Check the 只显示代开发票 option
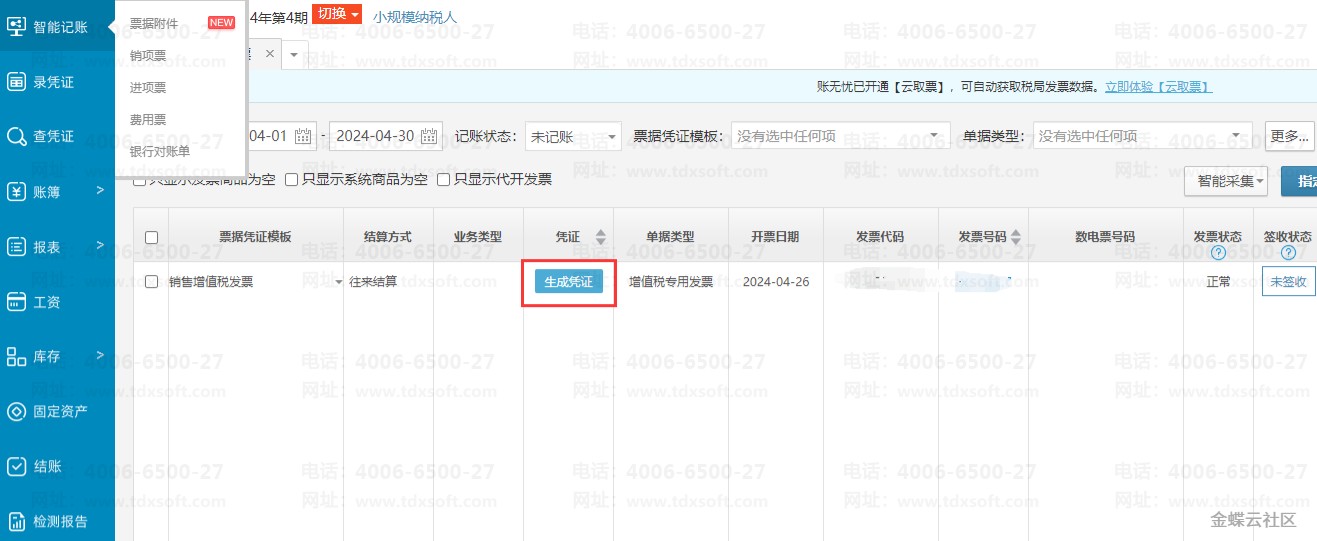Screen dimensions: 1317x541 [444, 180]
